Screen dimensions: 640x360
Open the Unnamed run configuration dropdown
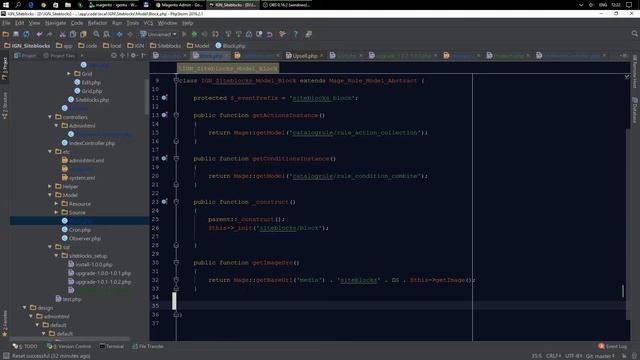point(158,34)
